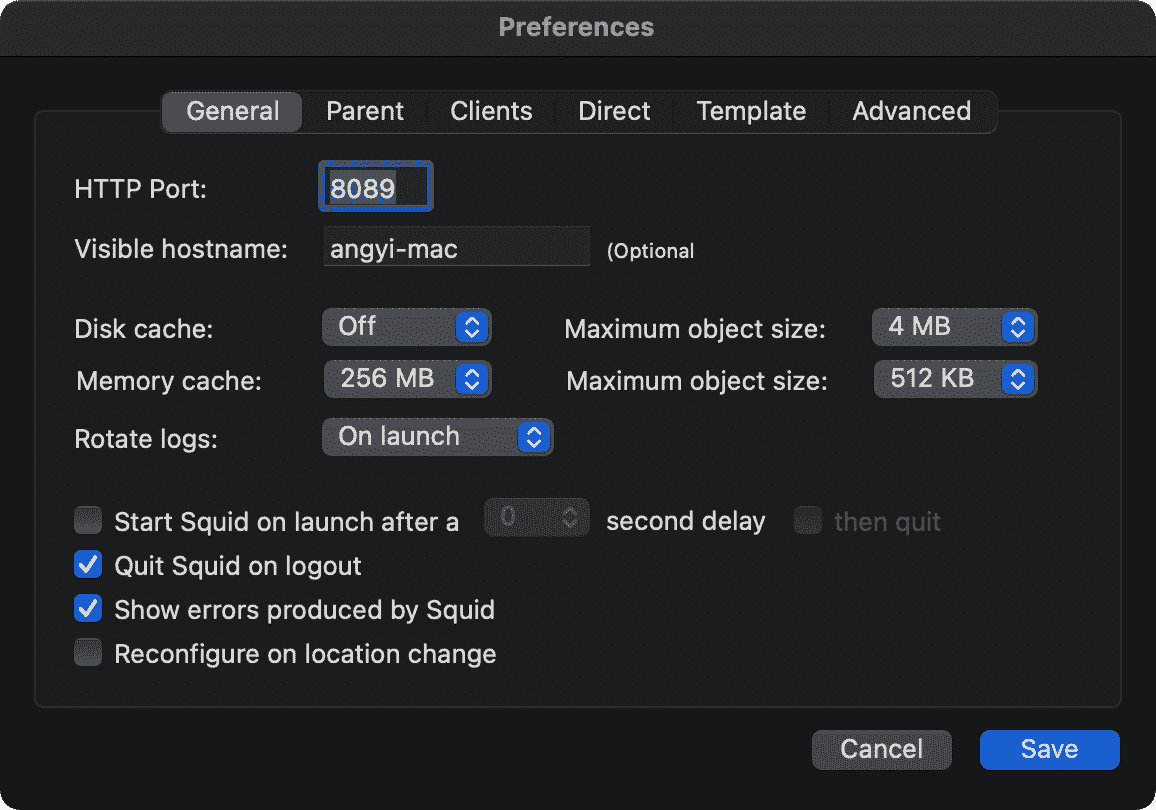The image size is (1156, 810).
Task: Open the Clients tab
Action: coord(491,111)
